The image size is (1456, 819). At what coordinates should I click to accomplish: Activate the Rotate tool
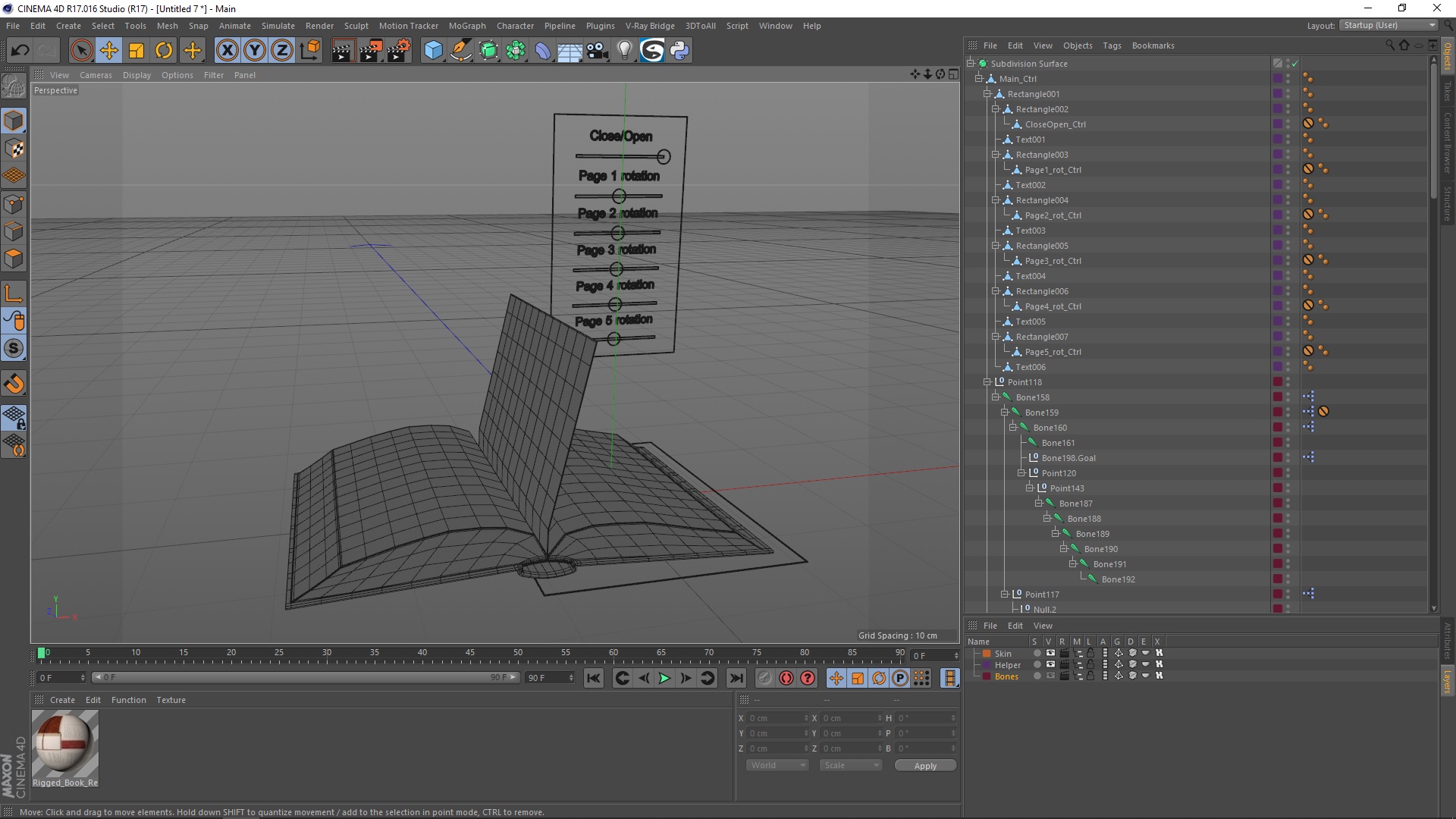[164, 51]
